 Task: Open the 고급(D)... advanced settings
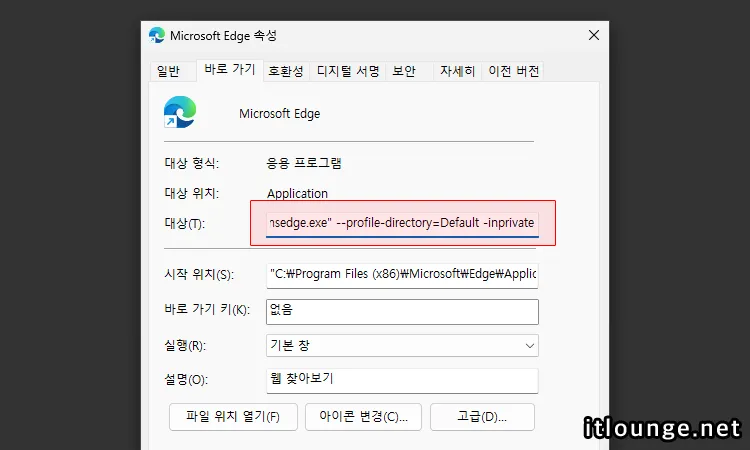pyautogui.click(x=482, y=417)
